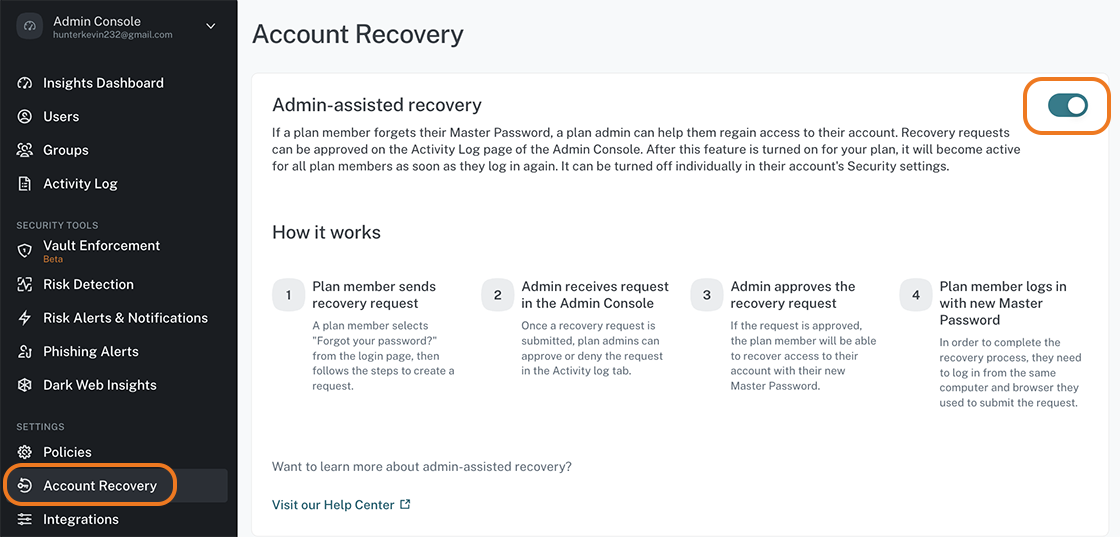This screenshot has width=1120, height=537.
Task: Click the Vault Enforcement shield icon
Action: pyautogui.click(x=25, y=251)
